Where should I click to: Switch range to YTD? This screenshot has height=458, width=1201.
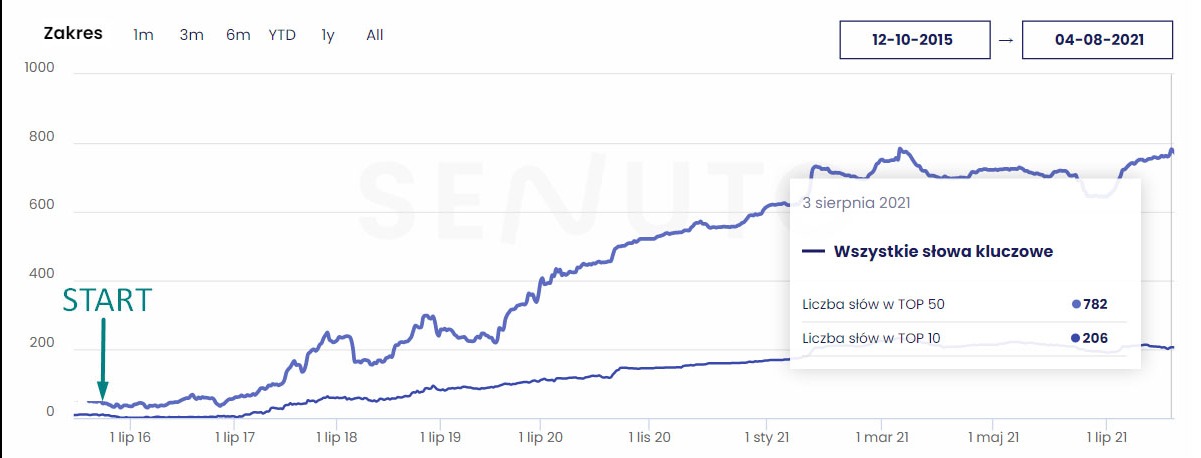[x=282, y=35]
